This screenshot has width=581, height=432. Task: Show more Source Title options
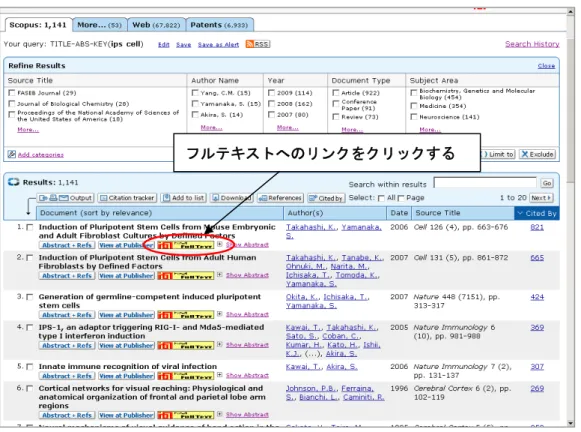click(x=28, y=130)
